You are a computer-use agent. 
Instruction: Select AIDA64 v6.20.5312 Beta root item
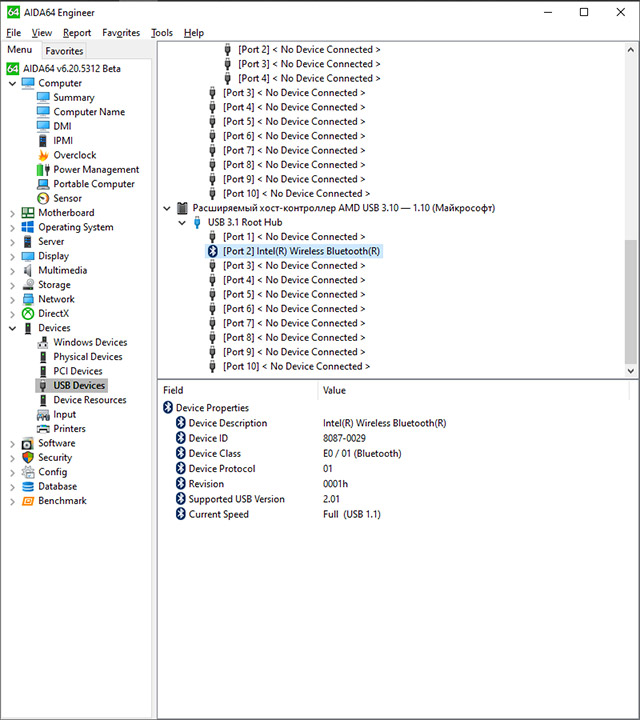(x=72, y=68)
